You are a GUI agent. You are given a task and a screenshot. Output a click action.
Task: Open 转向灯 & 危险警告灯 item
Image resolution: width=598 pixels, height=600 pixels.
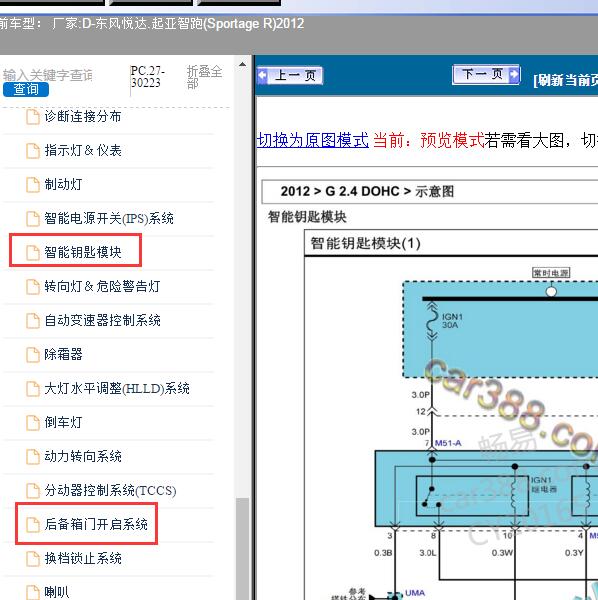[102, 286]
